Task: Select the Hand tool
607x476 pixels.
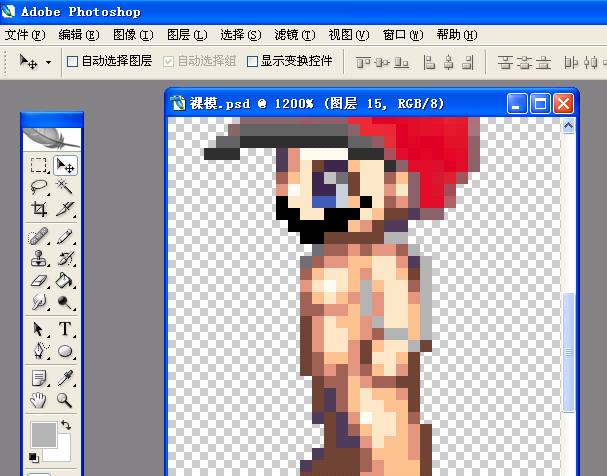Action: [39, 400]
